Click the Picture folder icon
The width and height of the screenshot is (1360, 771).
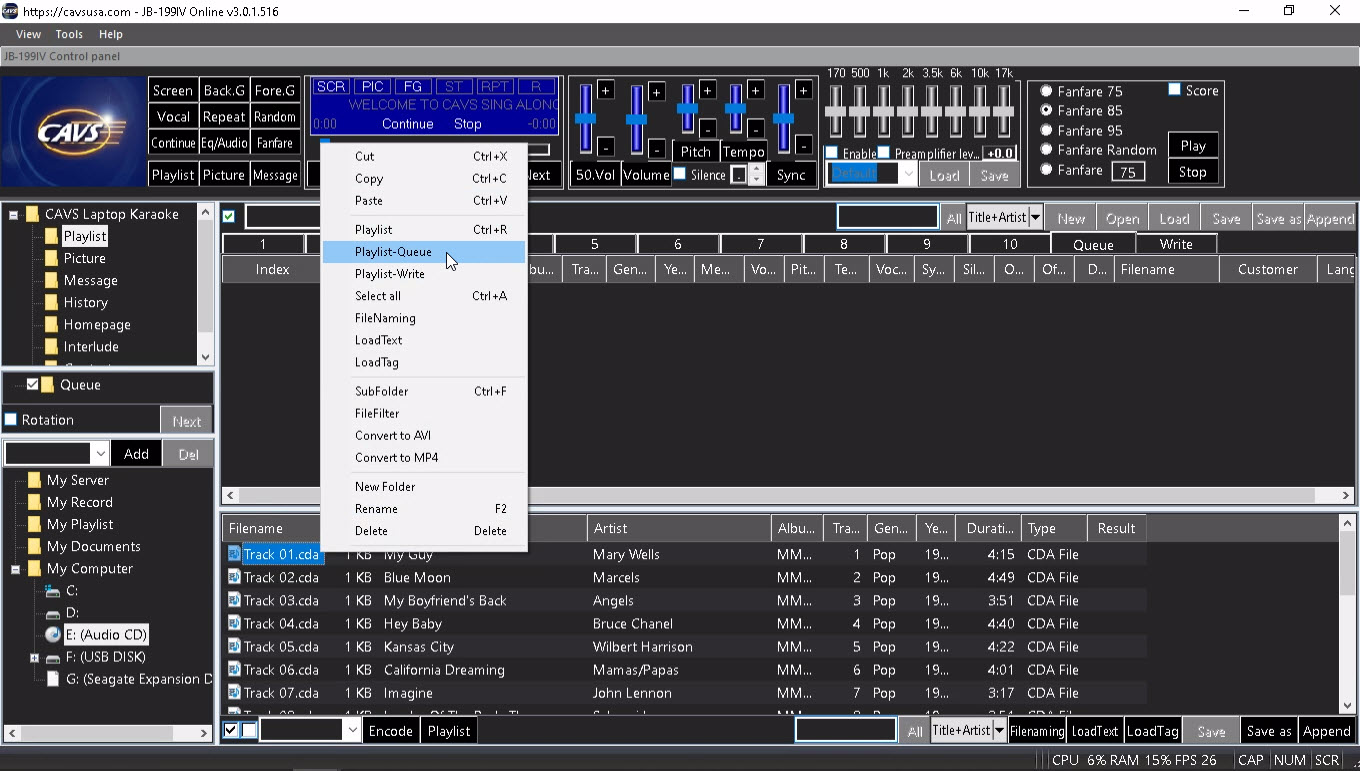[x=51, y=258]
